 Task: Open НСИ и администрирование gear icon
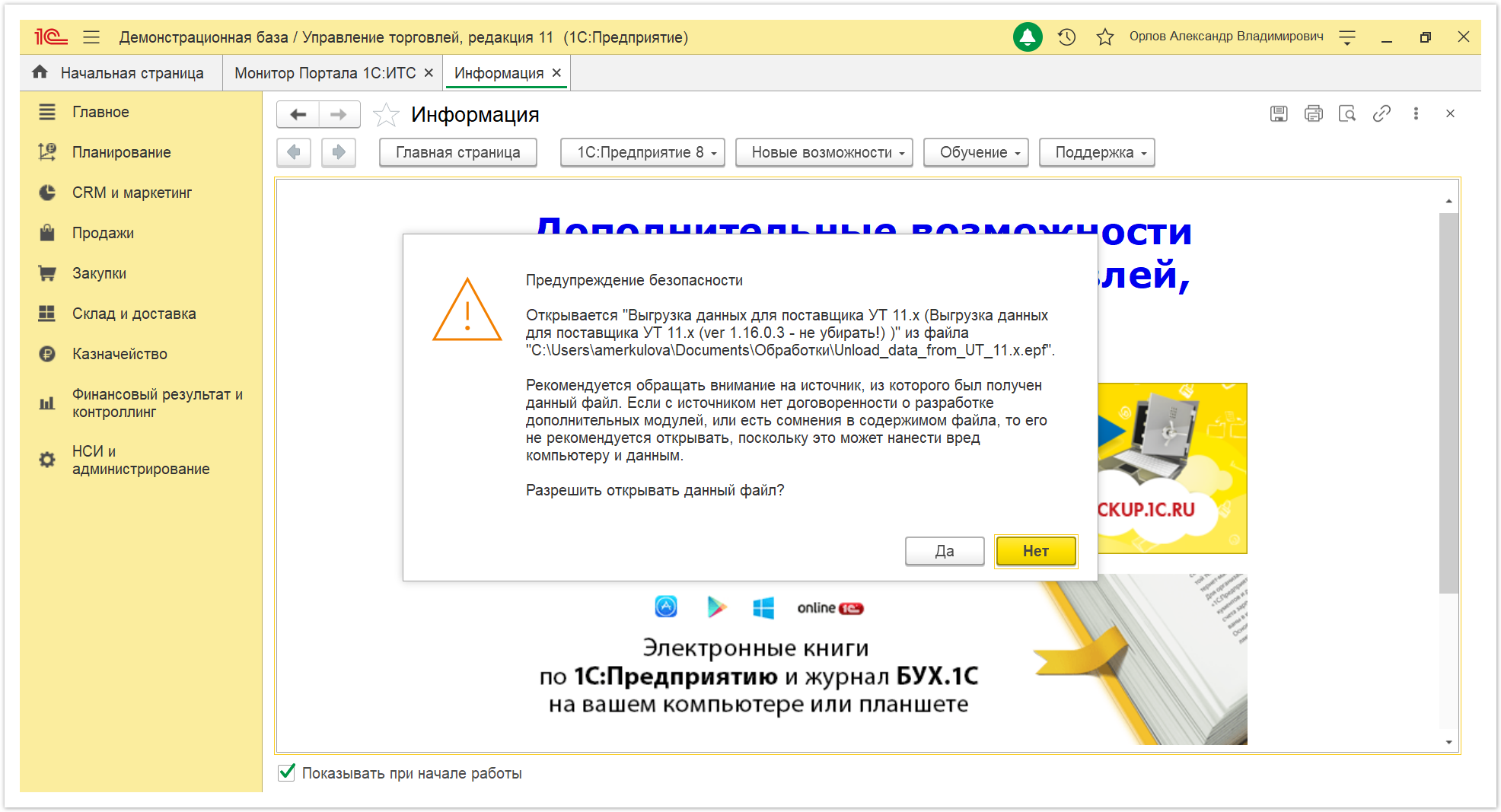click(47, 460)
